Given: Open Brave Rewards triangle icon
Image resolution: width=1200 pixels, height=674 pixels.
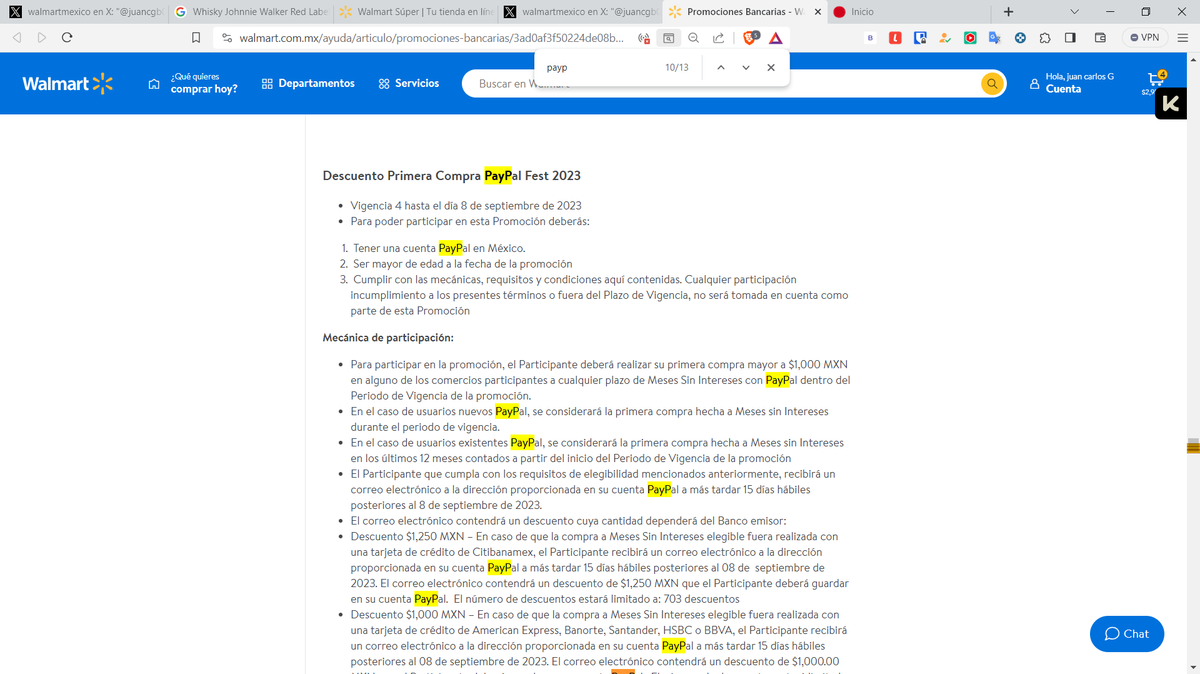Looking at the screenshot, I should coord(775,38).
